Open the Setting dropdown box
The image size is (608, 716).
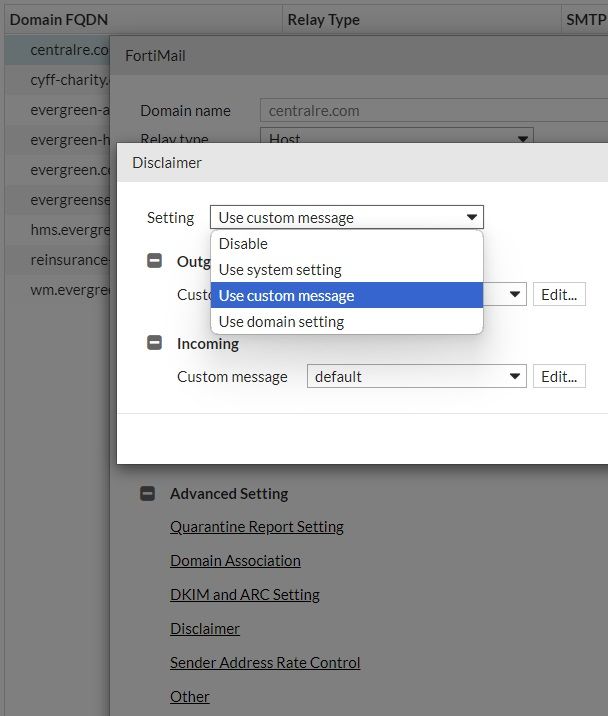346,217
